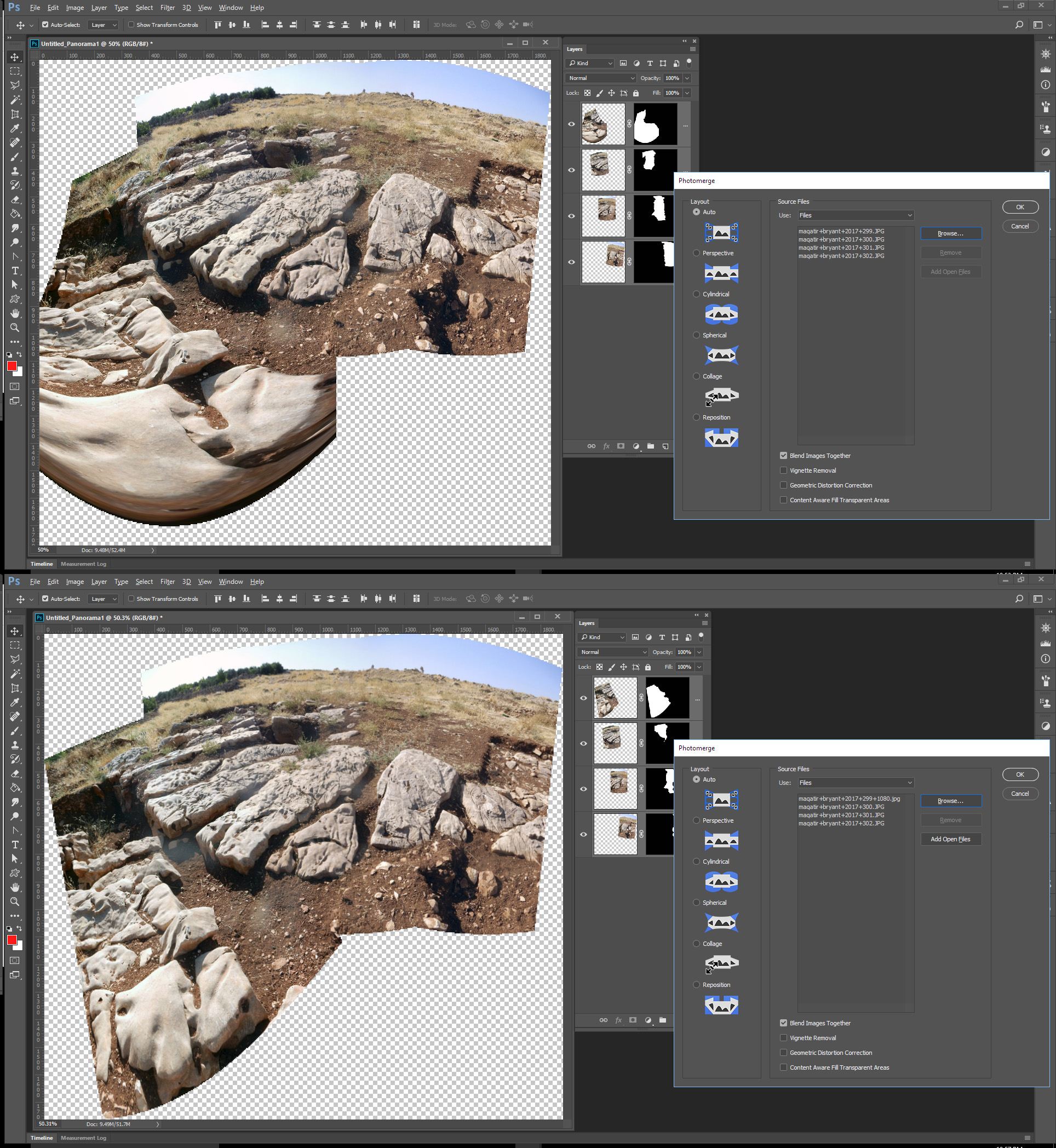Open Use Files dropdown in upper Photomerge dialog
The image size is (1056, 1148).
click(x=856, y=215)
